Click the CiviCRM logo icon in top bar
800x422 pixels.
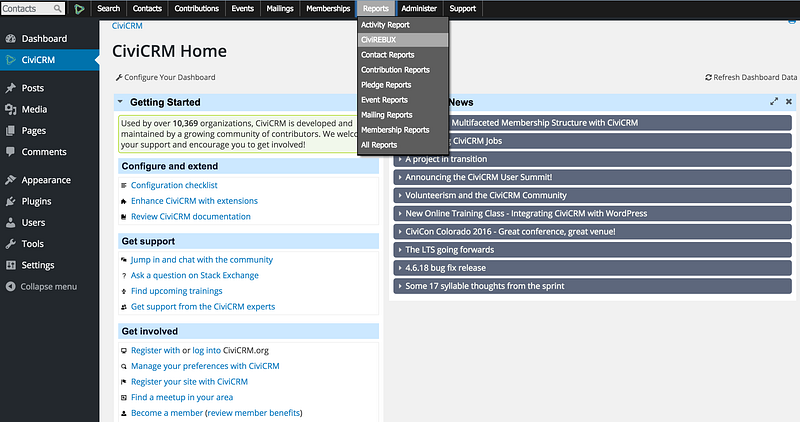pyautogui.click(x=79, y=9)
